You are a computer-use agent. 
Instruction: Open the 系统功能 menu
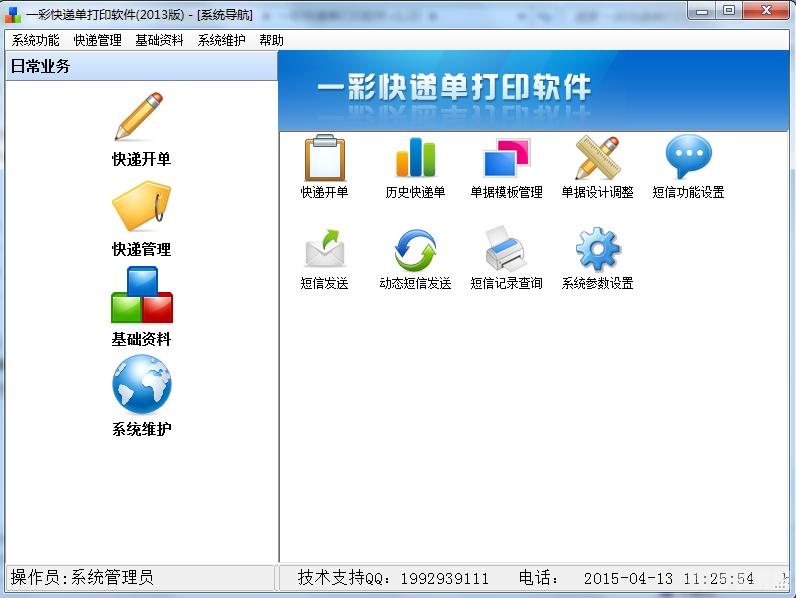[x=35, y=40]
